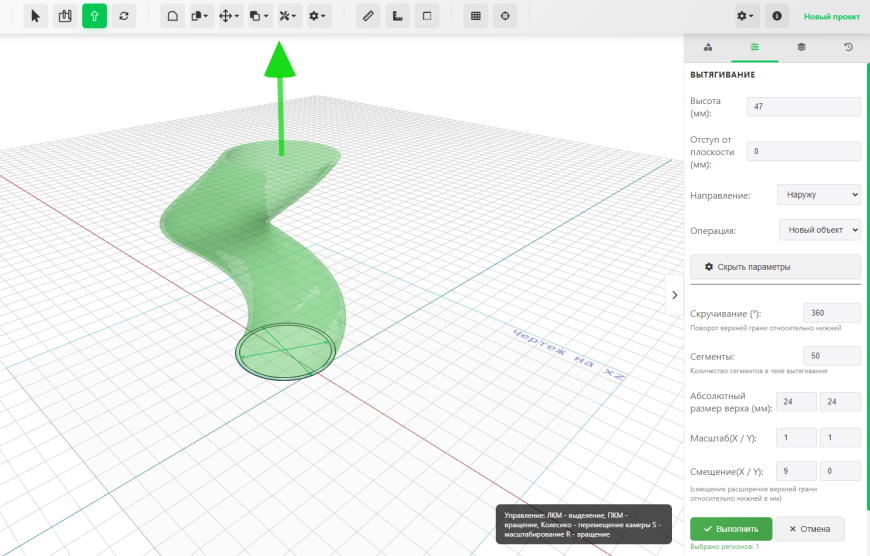Click the green extrusion direction arrow

coord(280,99)
